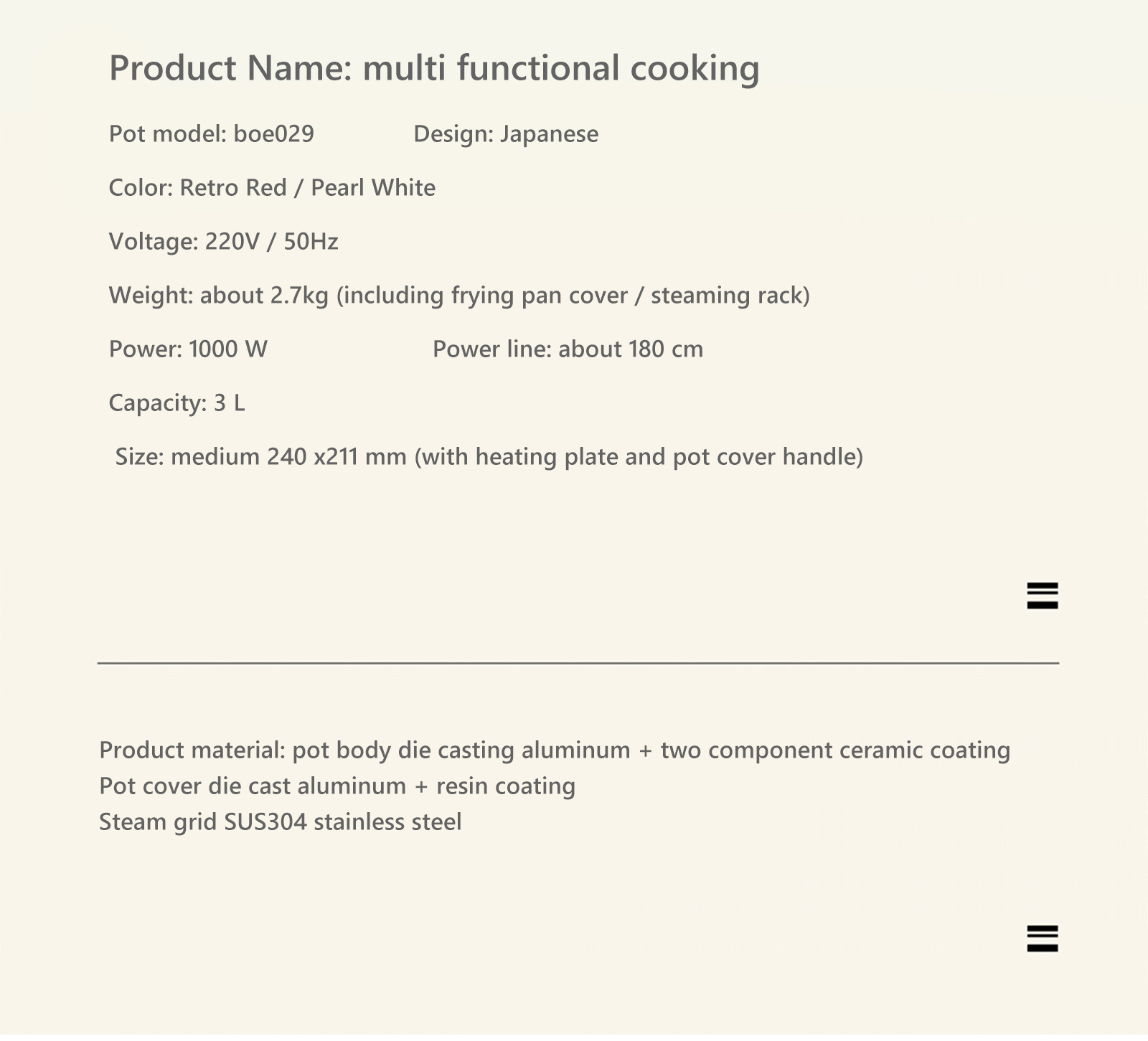Click the horizontal divider line between sections
1148x1041 pixels.
coord(578,664)
